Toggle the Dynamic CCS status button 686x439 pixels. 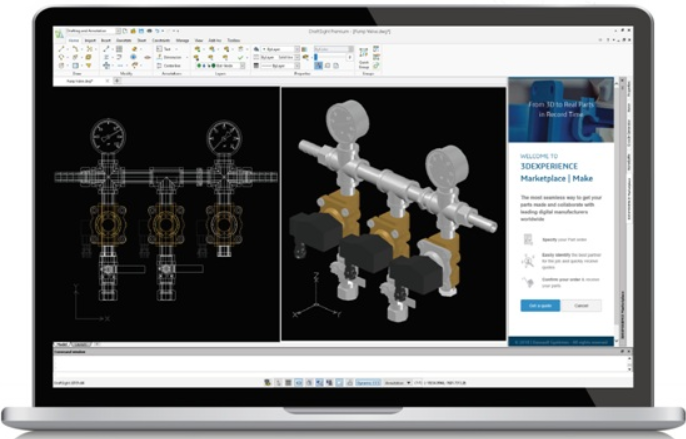coord(364,382)
